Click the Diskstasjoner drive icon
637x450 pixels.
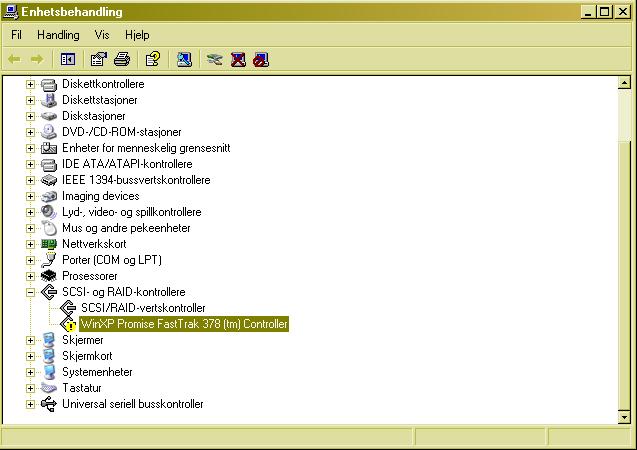49,116
